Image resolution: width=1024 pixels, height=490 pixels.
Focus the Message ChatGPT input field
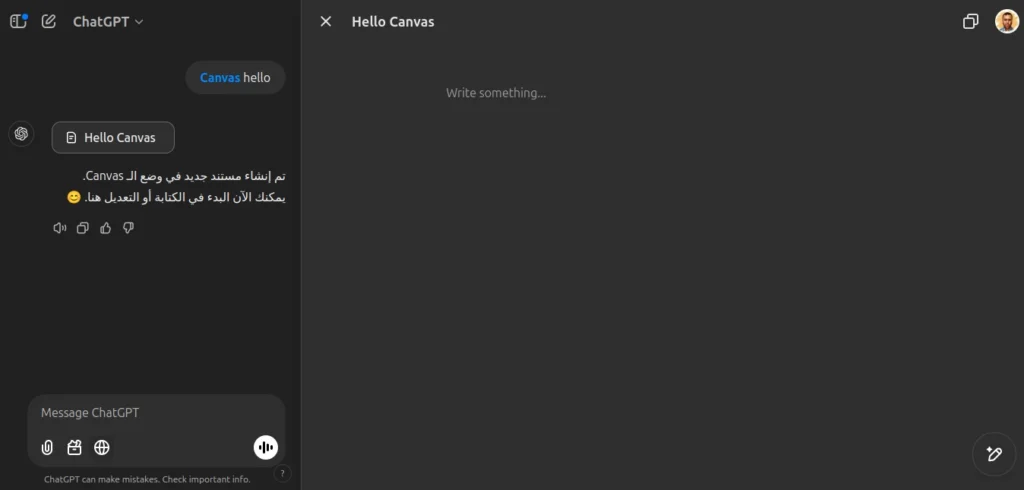(x=157, y=413)
